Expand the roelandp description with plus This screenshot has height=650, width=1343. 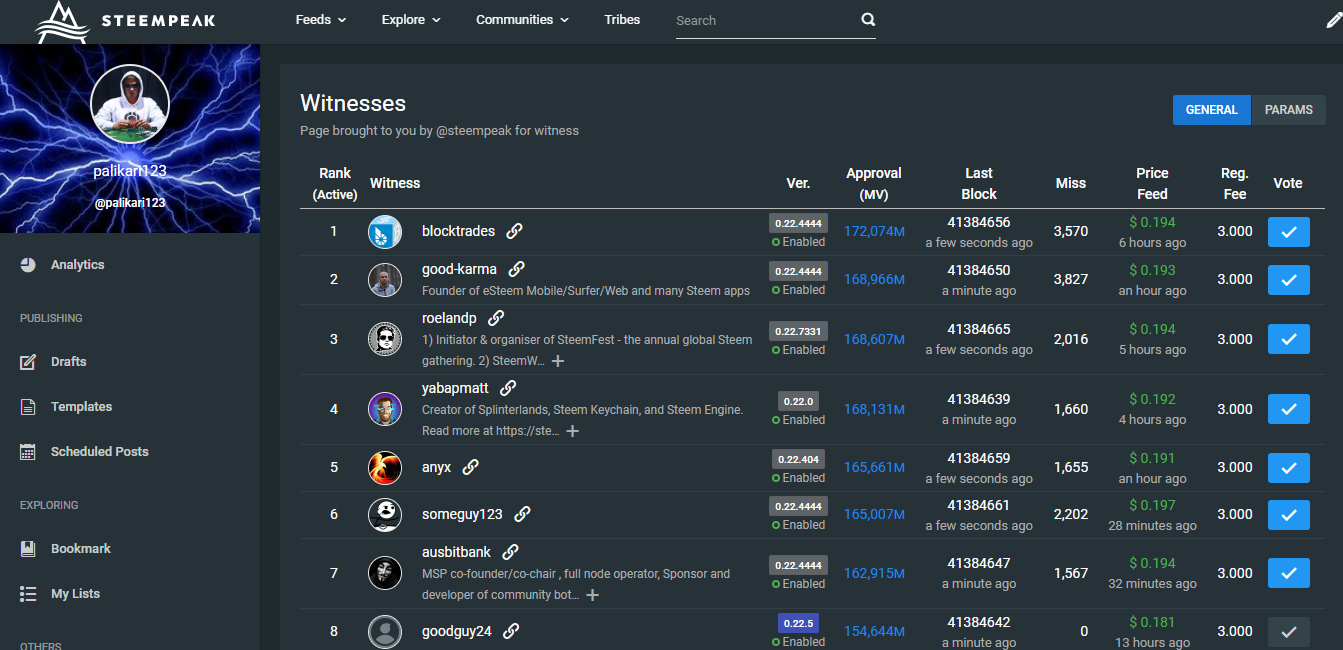tap(558, 360)
